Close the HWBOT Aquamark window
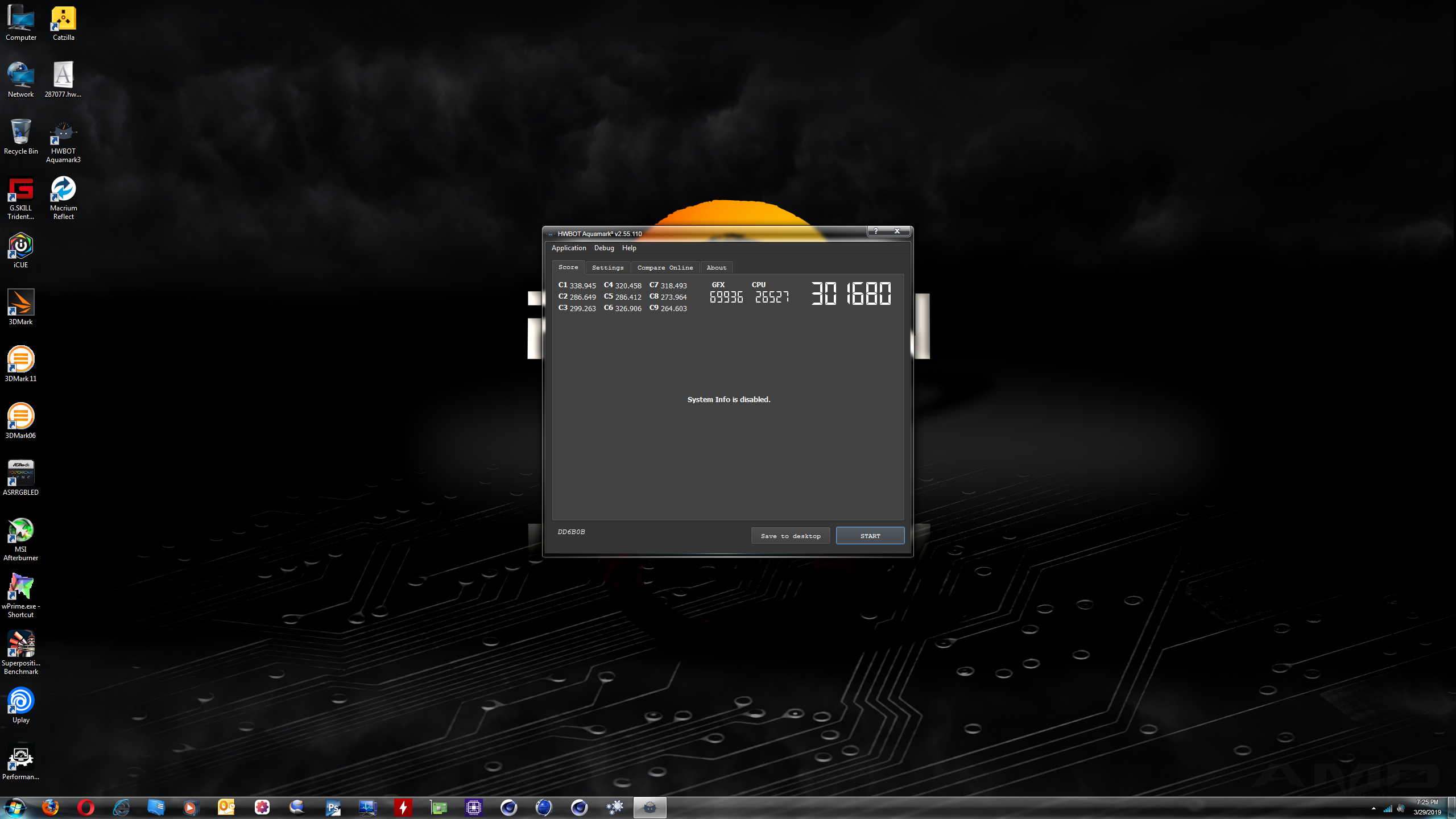 point(897,231)
